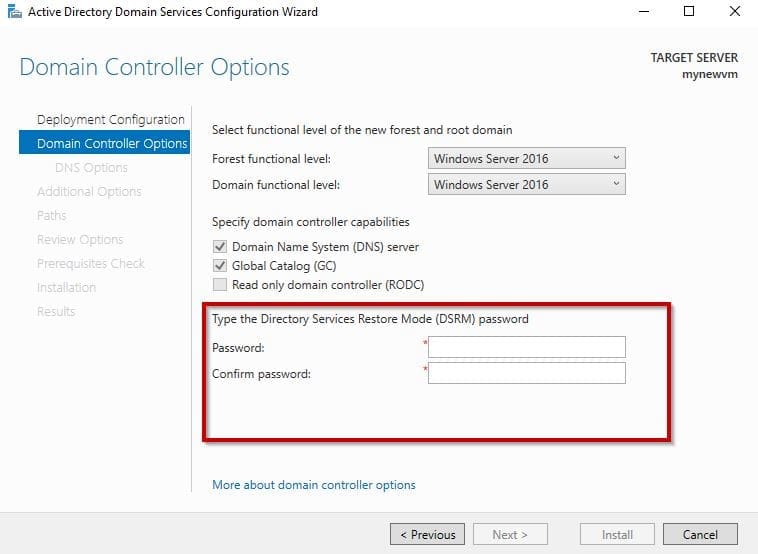The width and height of the screenshot is (758, 554).
Task: Toggle Domain Name System (DNS) server checkbox
Action: coord(220,247)
